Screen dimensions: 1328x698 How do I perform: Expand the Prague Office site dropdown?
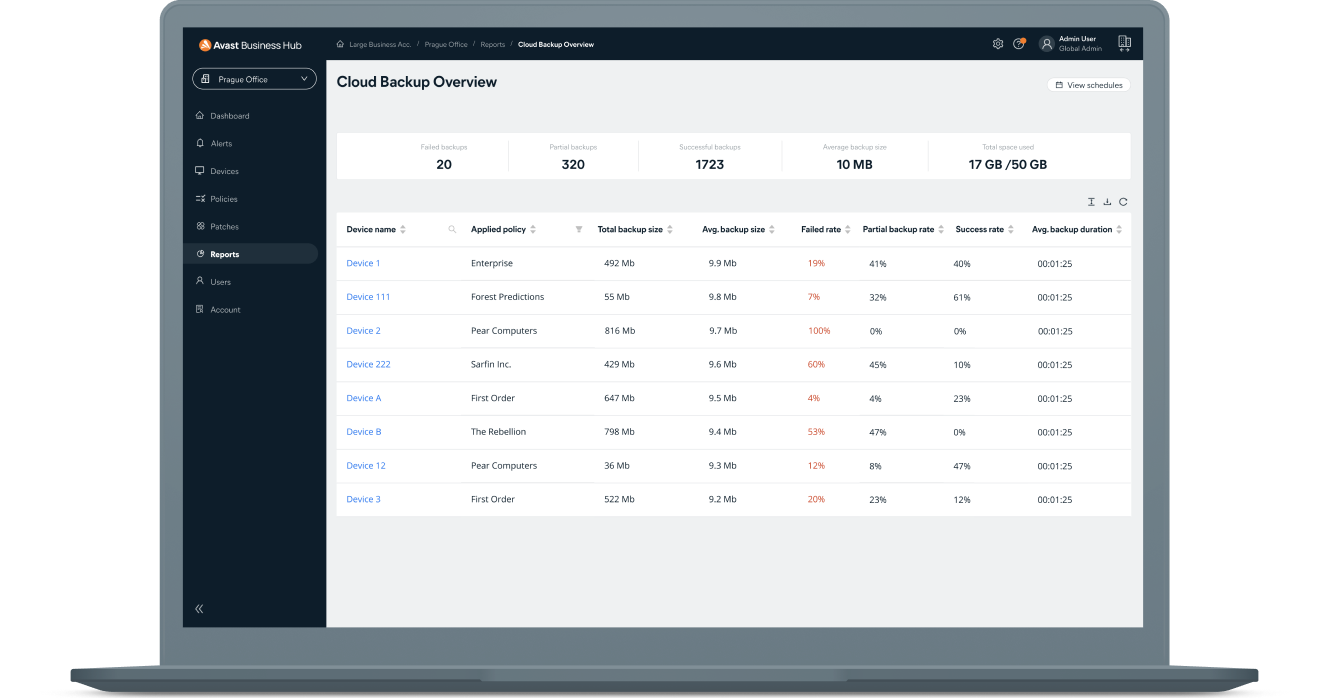click(x=254, y=79)
